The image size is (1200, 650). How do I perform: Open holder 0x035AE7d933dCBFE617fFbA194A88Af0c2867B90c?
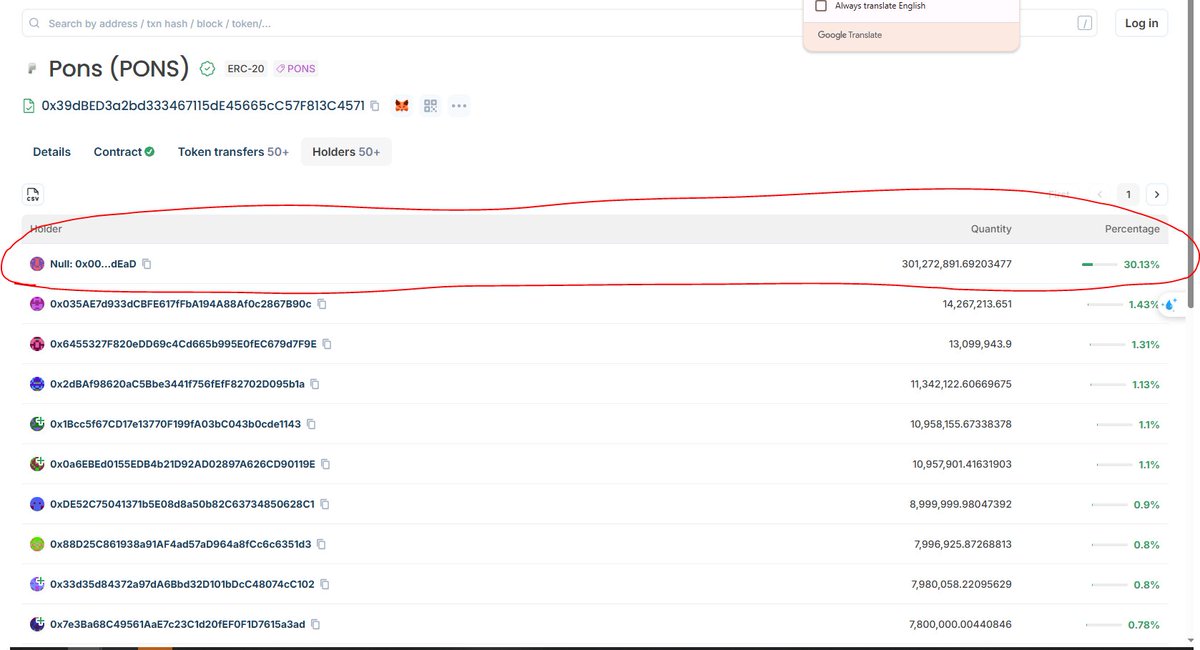click(181, 304)
